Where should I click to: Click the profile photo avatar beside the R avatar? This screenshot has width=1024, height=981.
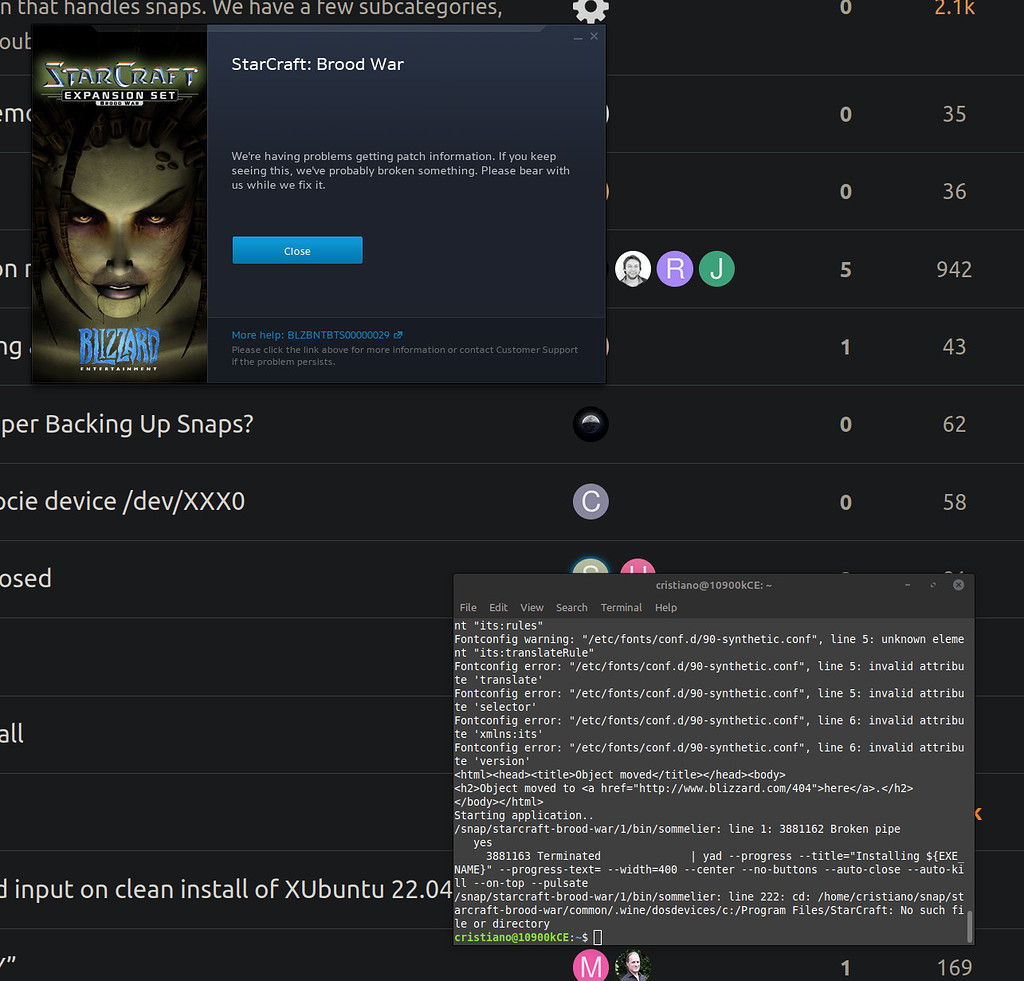pos(632,269)
